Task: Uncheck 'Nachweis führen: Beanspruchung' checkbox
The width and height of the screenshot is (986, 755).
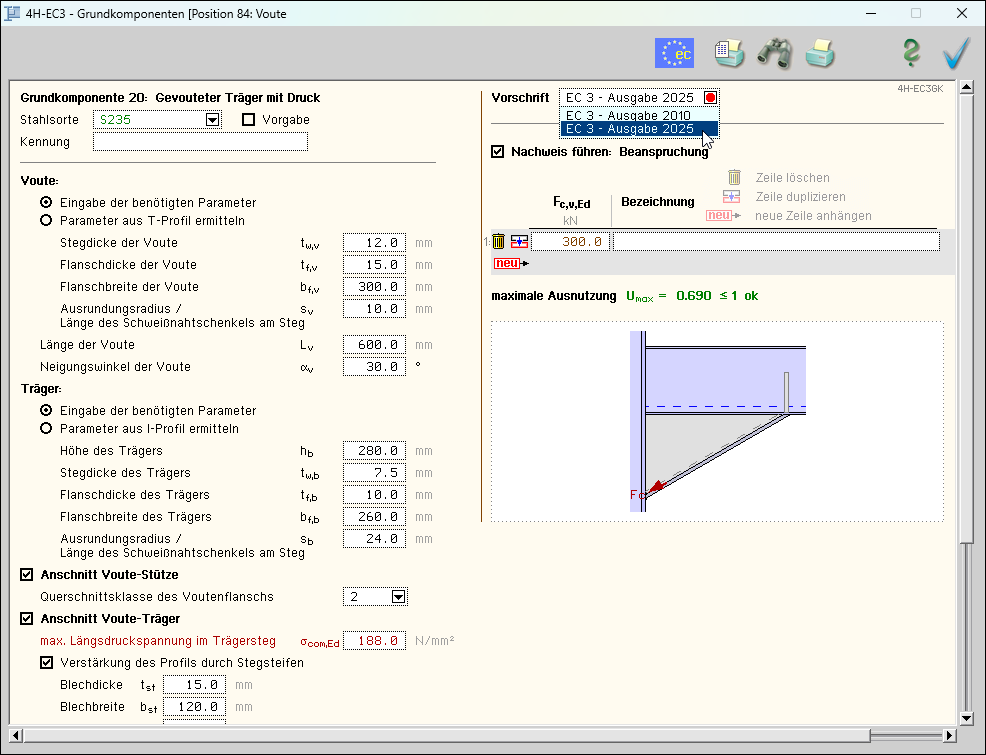Action: click(x=498, y=152)
